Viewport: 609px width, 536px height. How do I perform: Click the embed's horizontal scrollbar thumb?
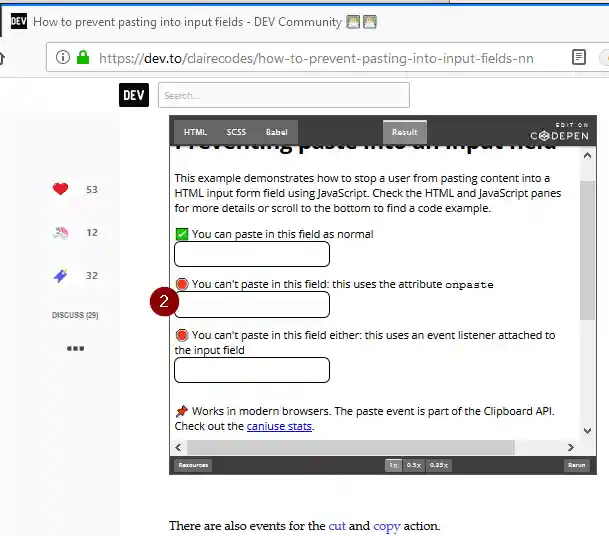(x=351, y=447)
